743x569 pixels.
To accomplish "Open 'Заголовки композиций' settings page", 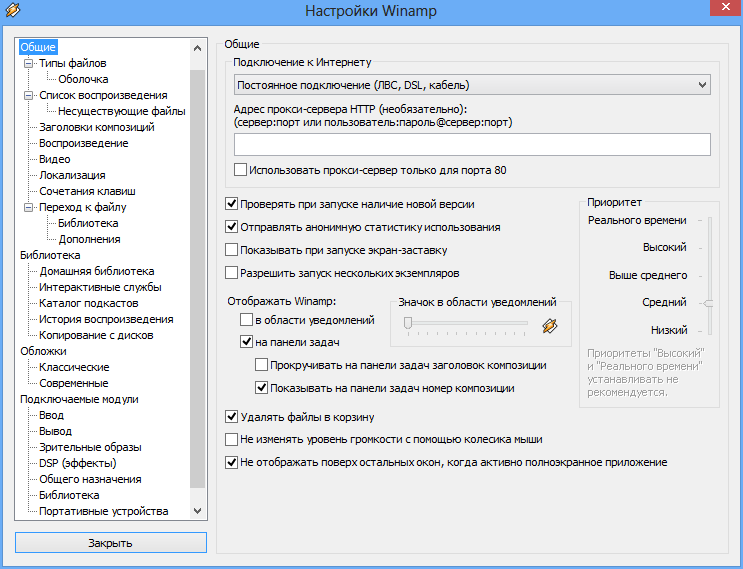I will [x=97, y=127].
